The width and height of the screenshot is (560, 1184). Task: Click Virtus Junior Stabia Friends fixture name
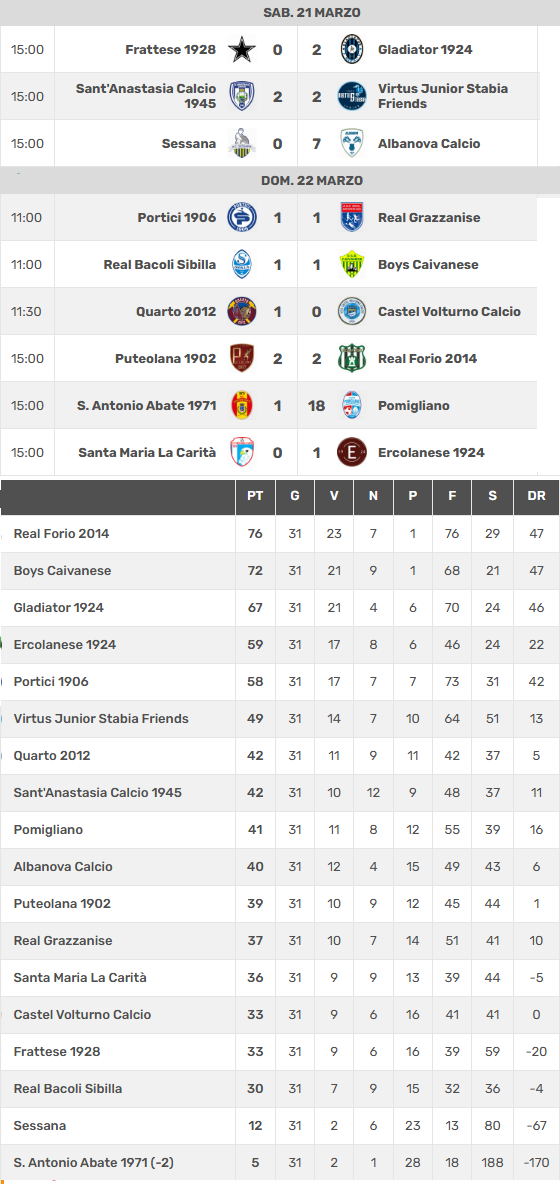coord(443,96)
